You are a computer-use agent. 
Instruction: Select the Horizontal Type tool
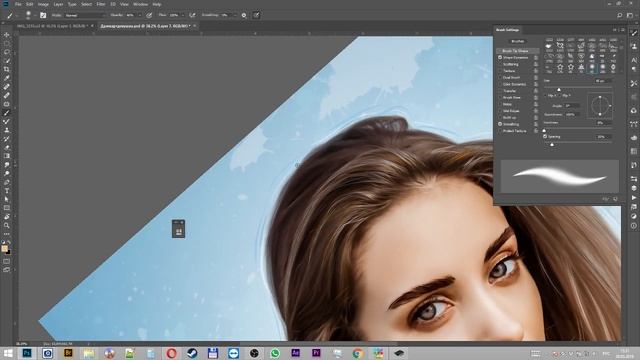pos(7,191)
